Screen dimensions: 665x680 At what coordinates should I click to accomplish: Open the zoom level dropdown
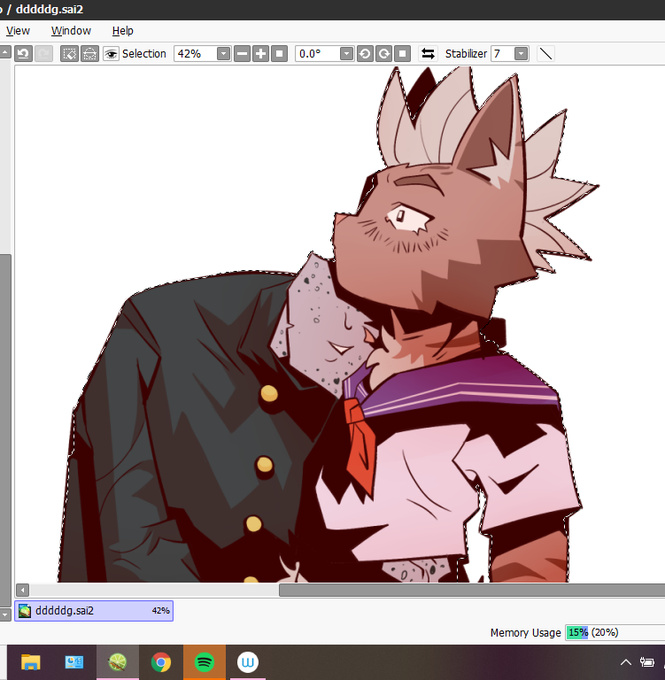tap(223, 54)
